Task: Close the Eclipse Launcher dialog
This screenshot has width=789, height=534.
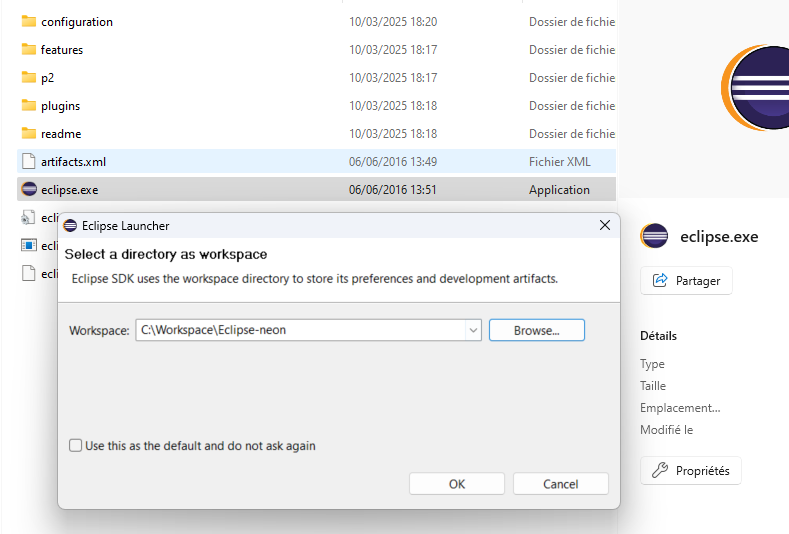Action: point(605,225)
